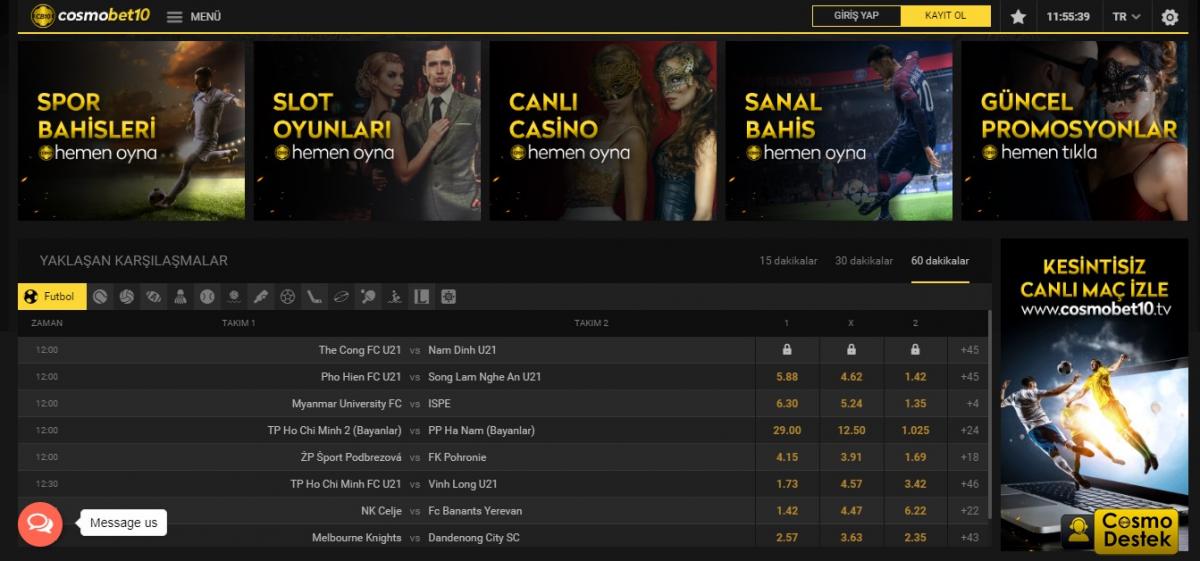Open the tennis ball sport filter
This screenshot has width=1200, height=561.
100,297
